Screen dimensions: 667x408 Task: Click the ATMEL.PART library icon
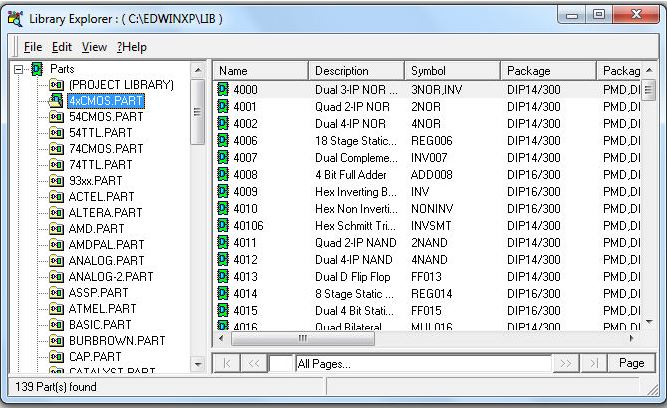click(x=57, y=309)
